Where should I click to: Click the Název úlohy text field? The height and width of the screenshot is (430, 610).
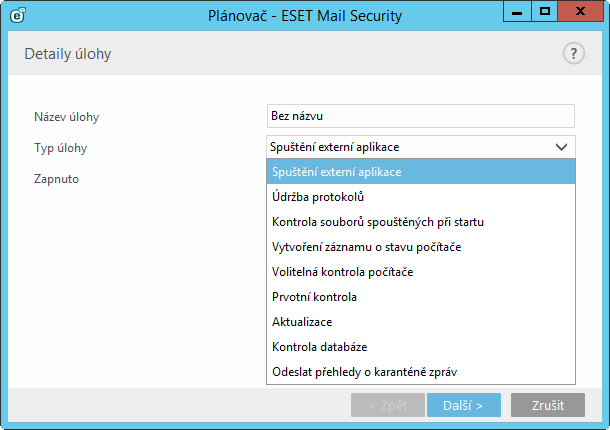[x=421, y=116]
